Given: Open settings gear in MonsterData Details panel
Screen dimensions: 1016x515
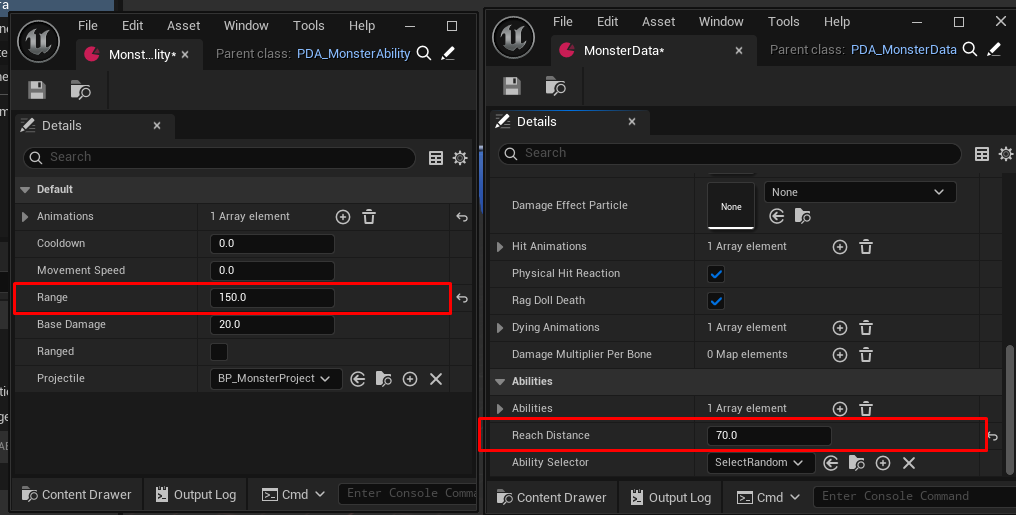Looking at the screenshot, I should click(x=1005, y=153).
